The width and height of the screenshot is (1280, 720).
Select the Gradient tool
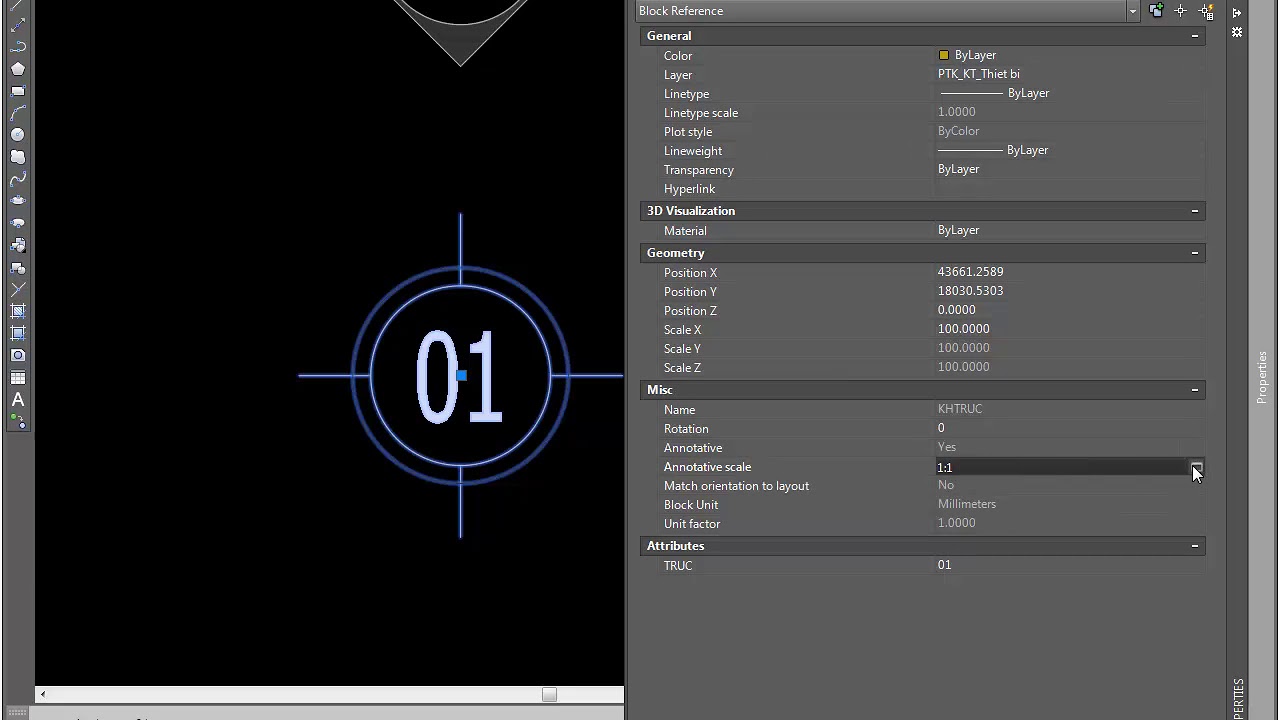(x=18, y=334)
